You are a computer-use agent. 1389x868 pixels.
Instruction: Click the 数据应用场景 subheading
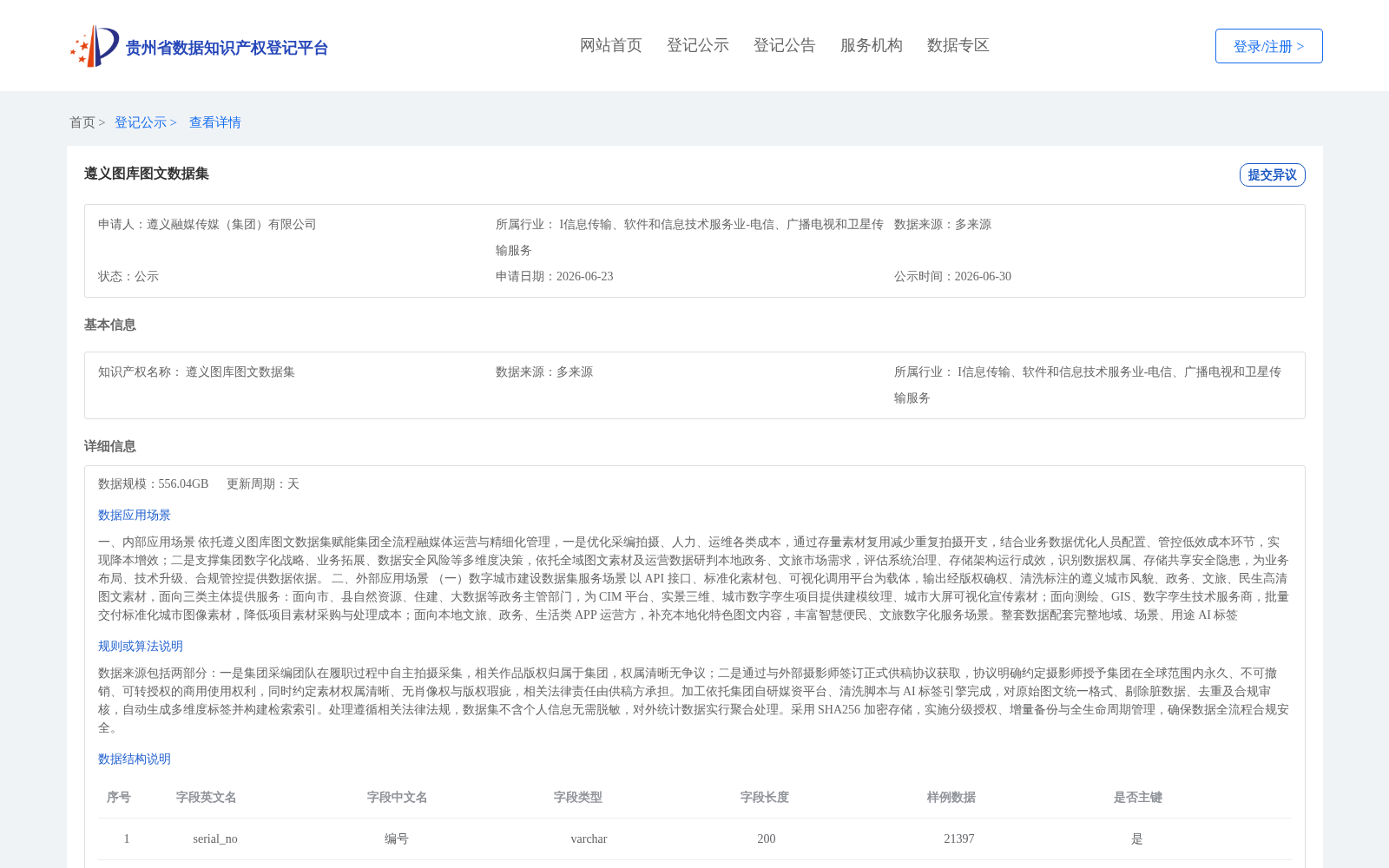(135, 515)
